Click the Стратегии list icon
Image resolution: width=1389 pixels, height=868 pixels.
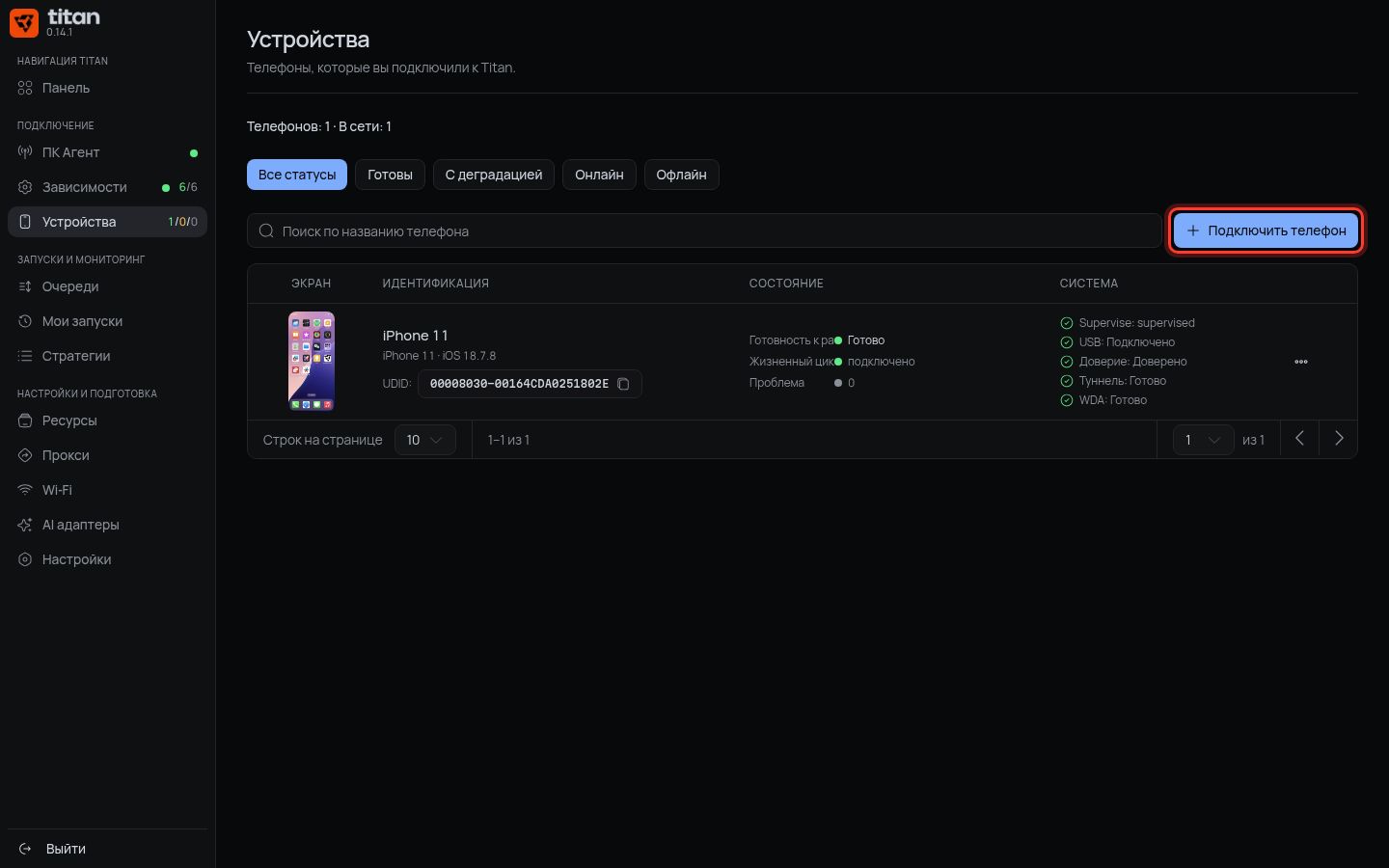click(25, 356)
